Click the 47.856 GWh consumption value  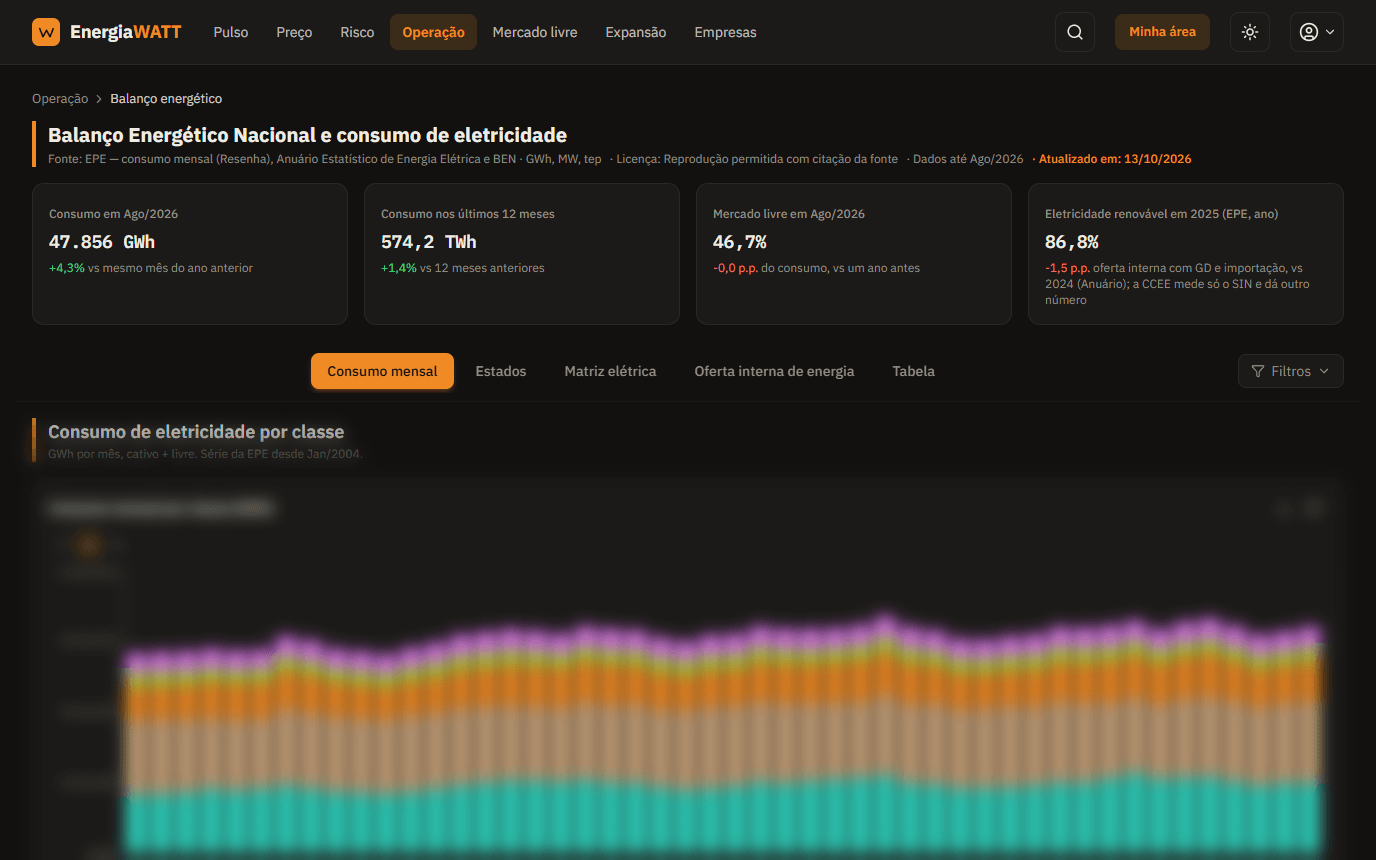click(x=102, y=242)
